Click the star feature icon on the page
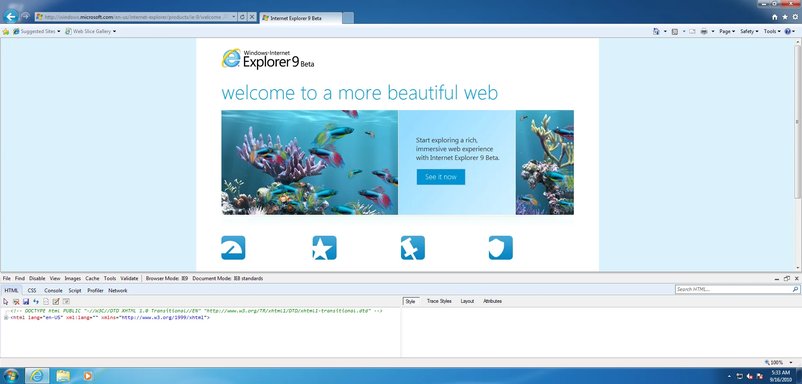 tap(324, 247)
